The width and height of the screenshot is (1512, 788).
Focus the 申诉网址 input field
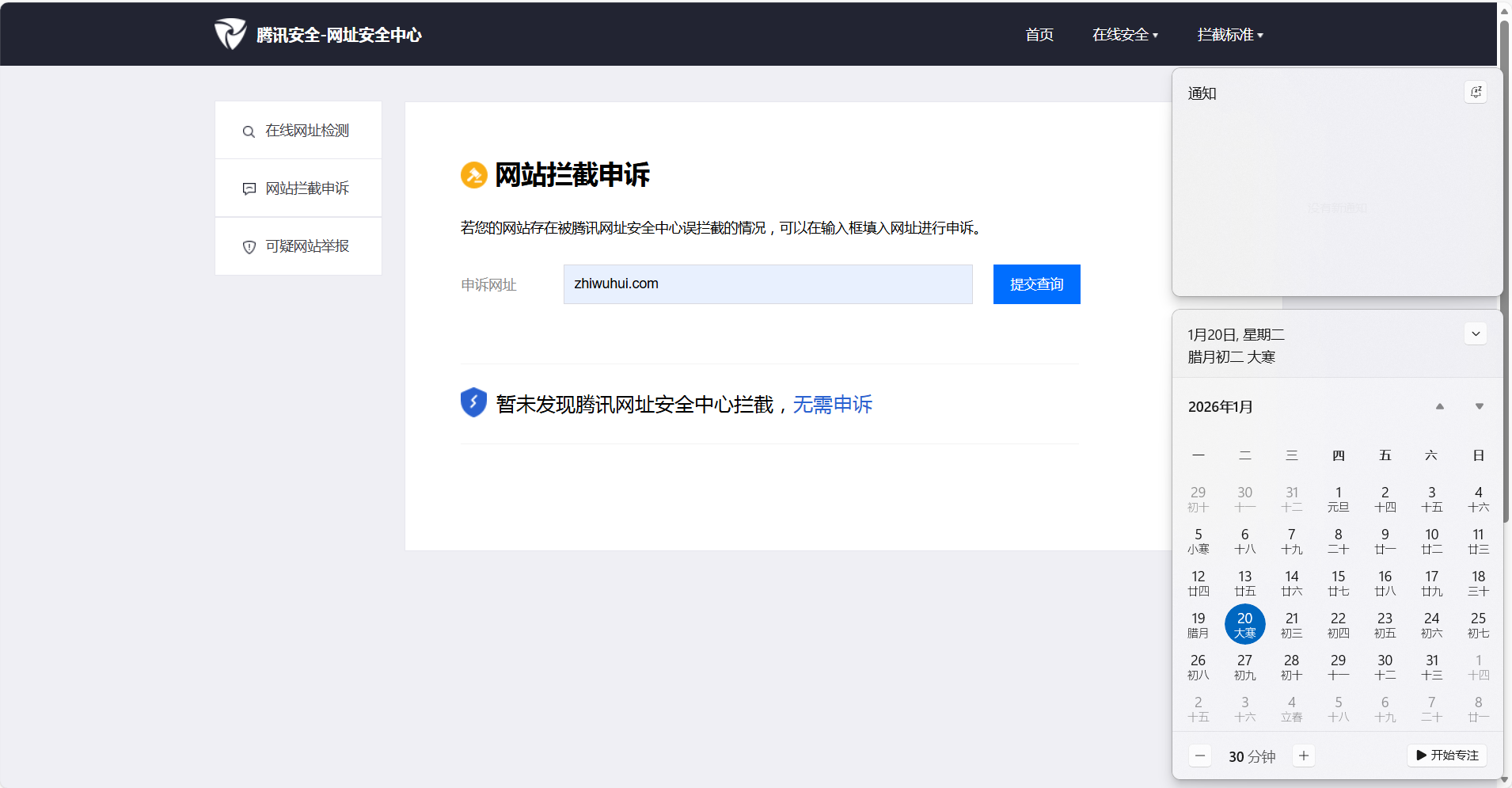pyautogui.click(x=768, y=284)
